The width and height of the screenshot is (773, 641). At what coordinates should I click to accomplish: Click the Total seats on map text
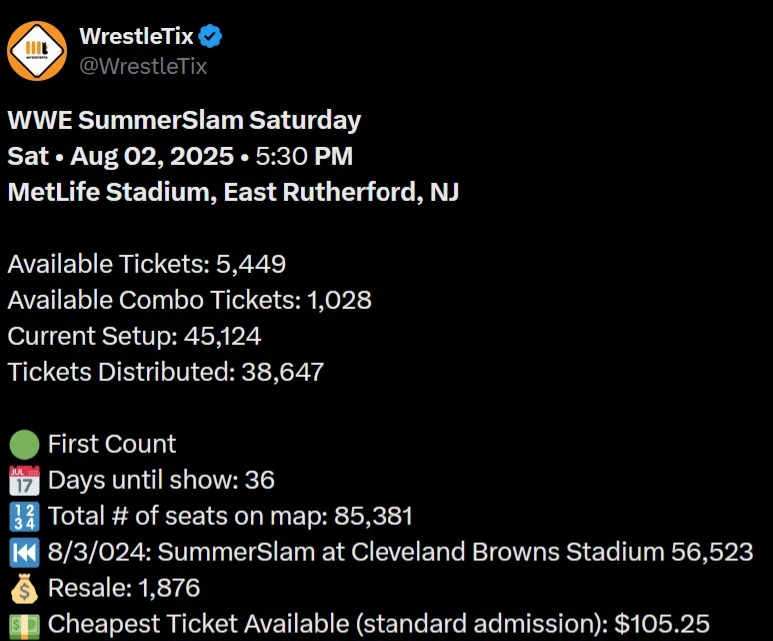tap(230, 516)
